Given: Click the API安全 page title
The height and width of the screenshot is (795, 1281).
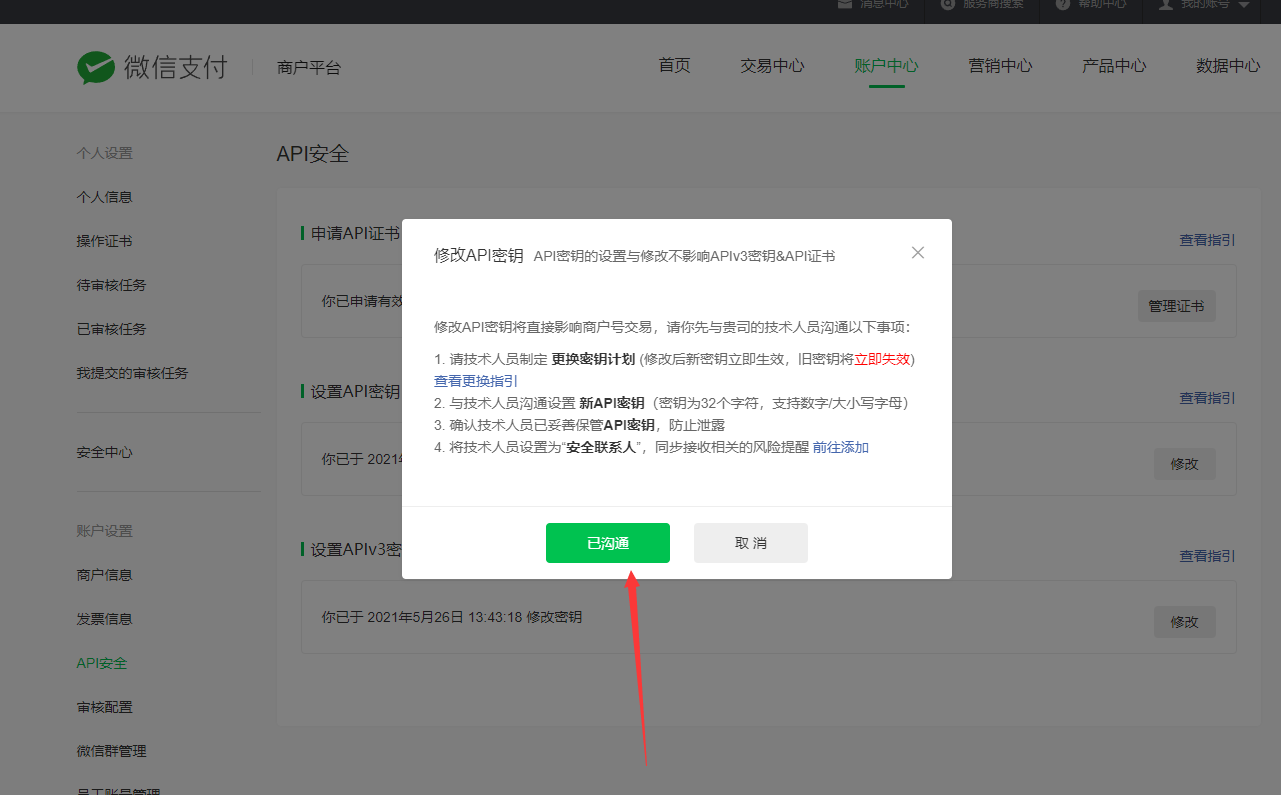Looking at the screenshot, I should [313, 154].
